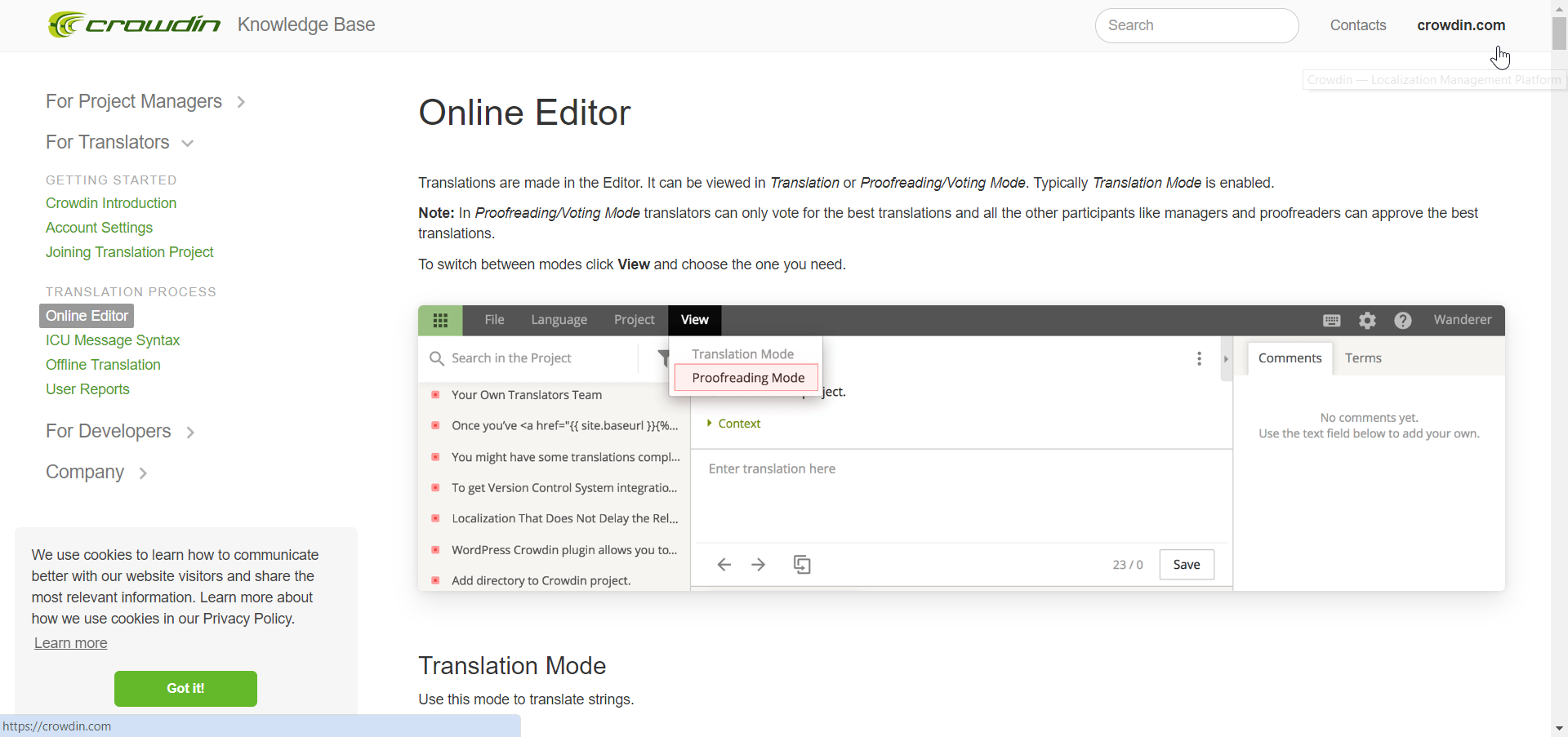1568x737 pixels.
Task: Expand the Context disclosure triangle
Action: (709, 423)
